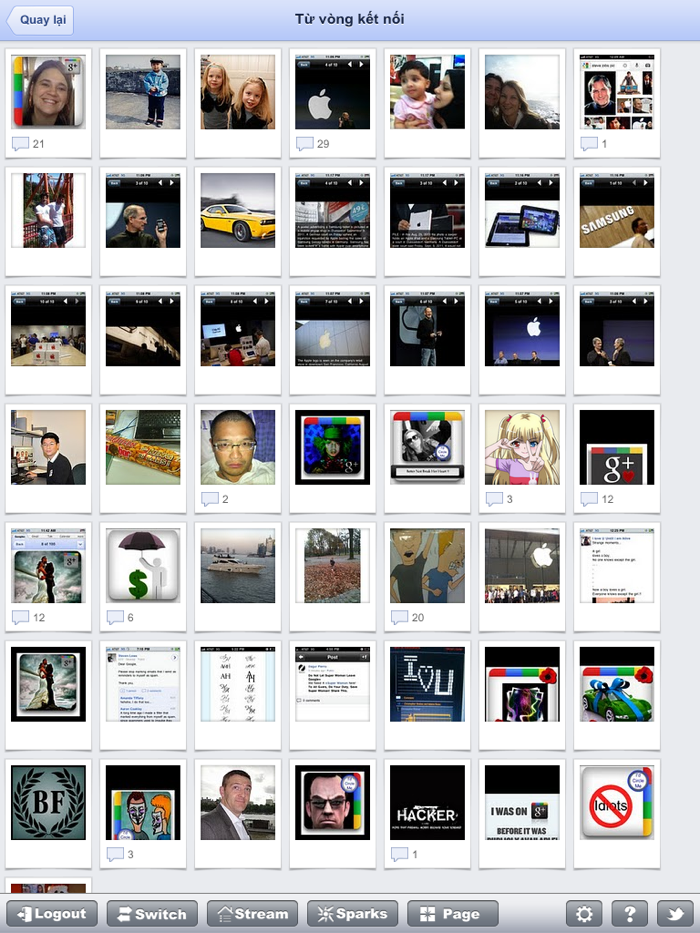Open man in grey suit photo
700x933 pixels.
(x=238, y=802)
